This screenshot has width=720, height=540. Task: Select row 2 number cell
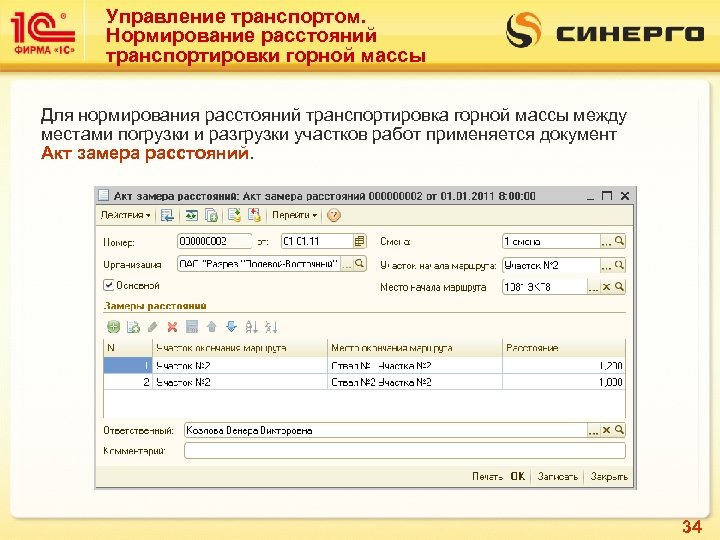click(x=128, y=382)
